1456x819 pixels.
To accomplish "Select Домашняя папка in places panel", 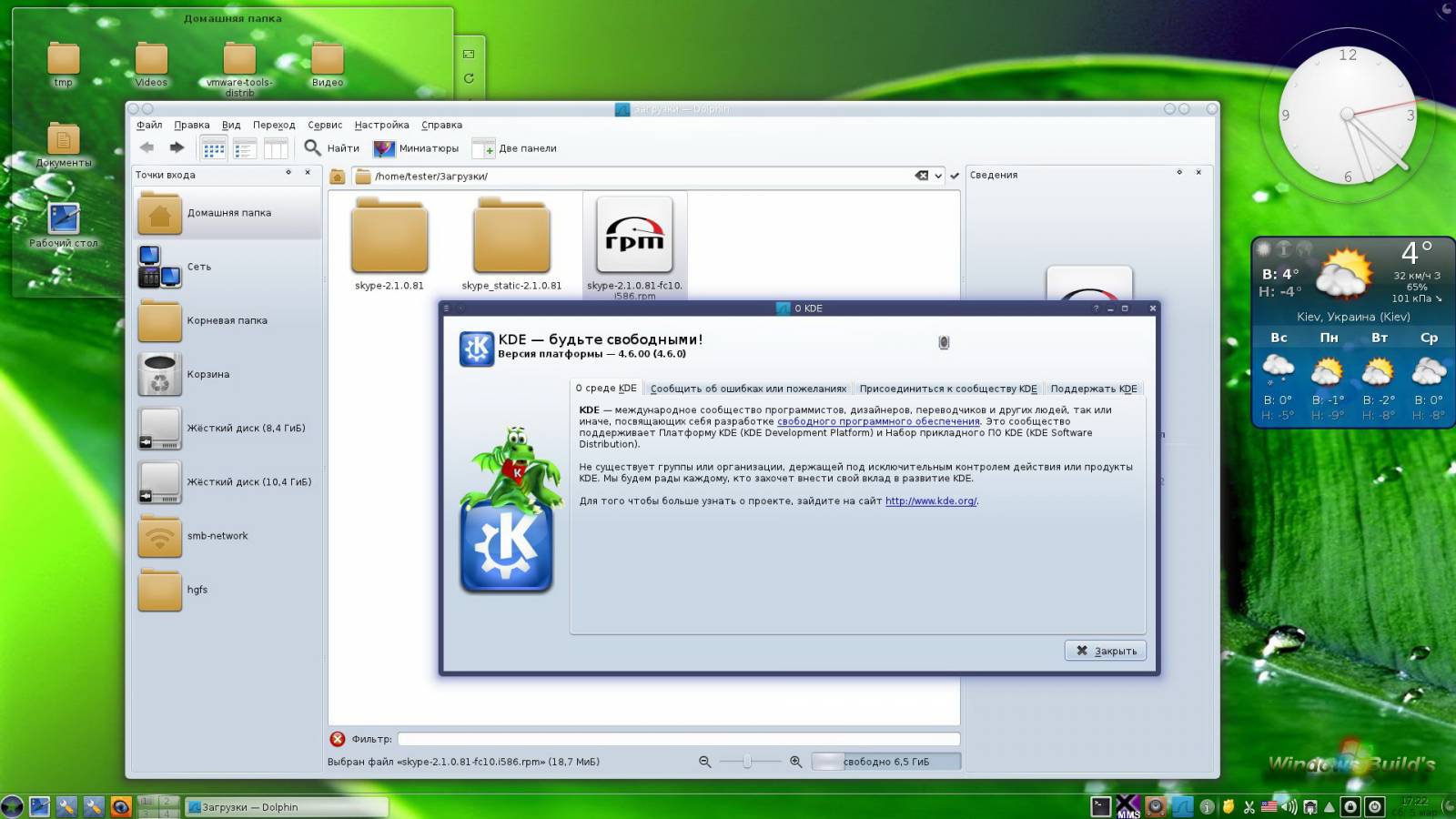I will [227, 213].
